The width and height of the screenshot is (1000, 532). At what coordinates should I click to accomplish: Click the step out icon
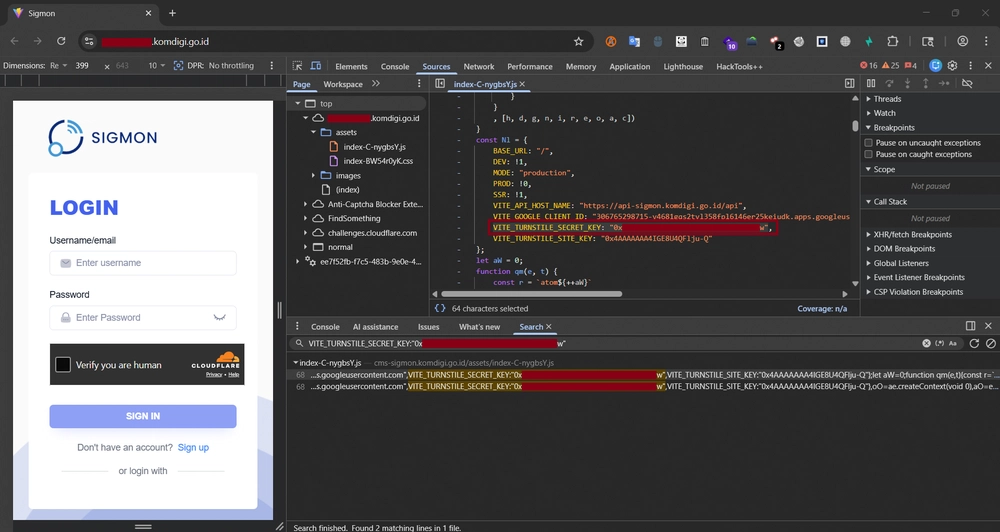click(x=925, y=84)
